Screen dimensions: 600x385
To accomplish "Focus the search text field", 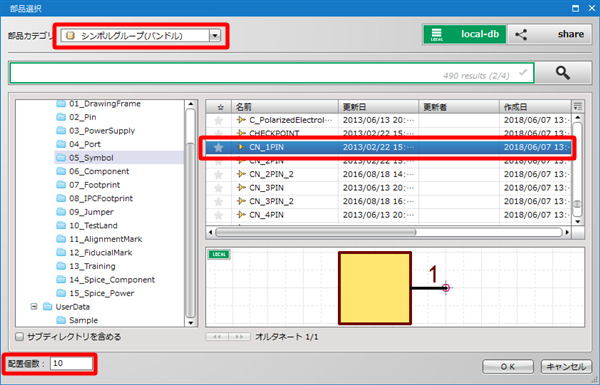I will click(272, 73).
